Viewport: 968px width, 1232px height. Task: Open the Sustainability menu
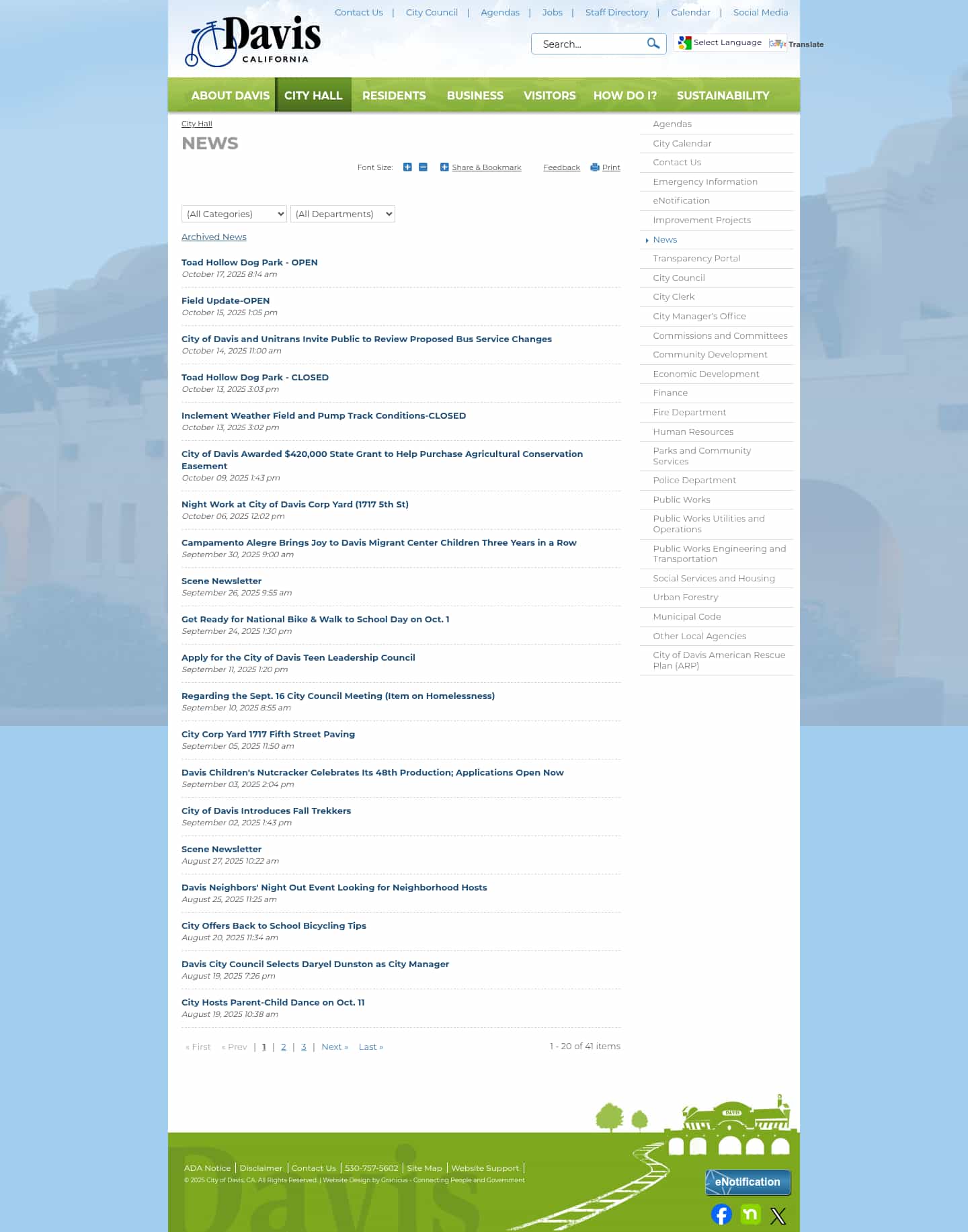[x=723, y=95]
